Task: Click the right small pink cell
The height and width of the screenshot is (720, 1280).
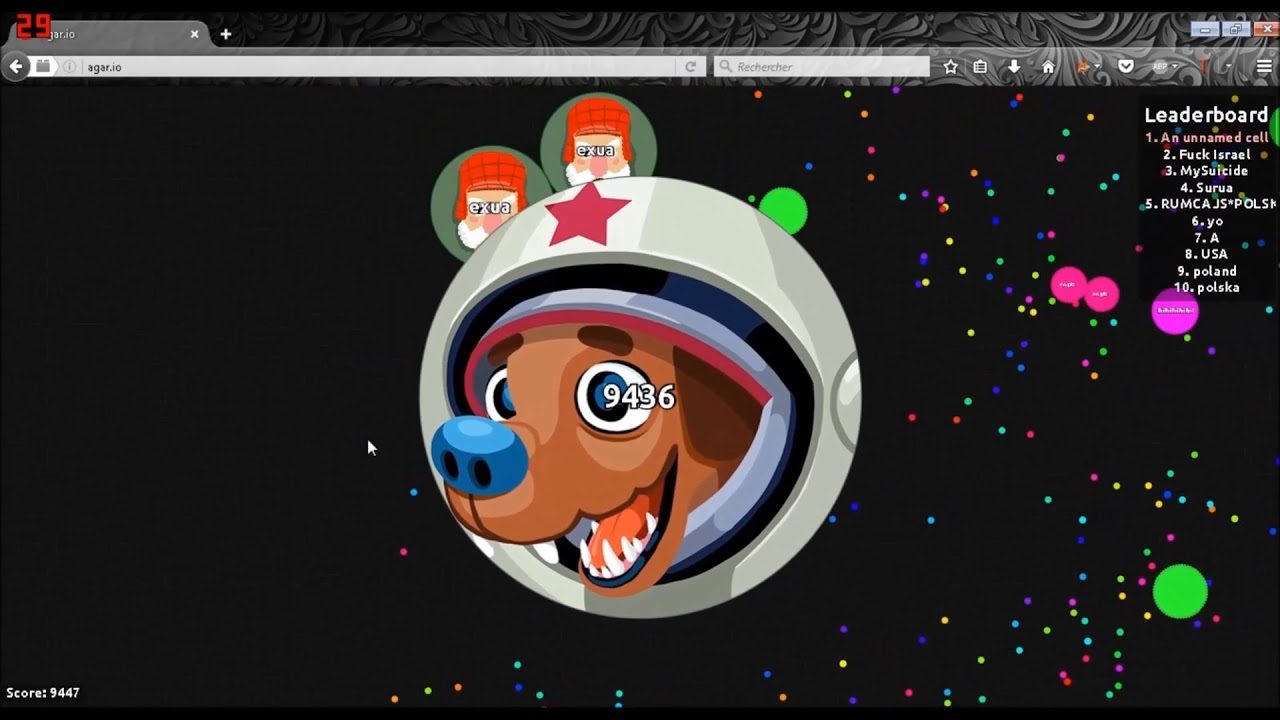Action: (1101, 294)
